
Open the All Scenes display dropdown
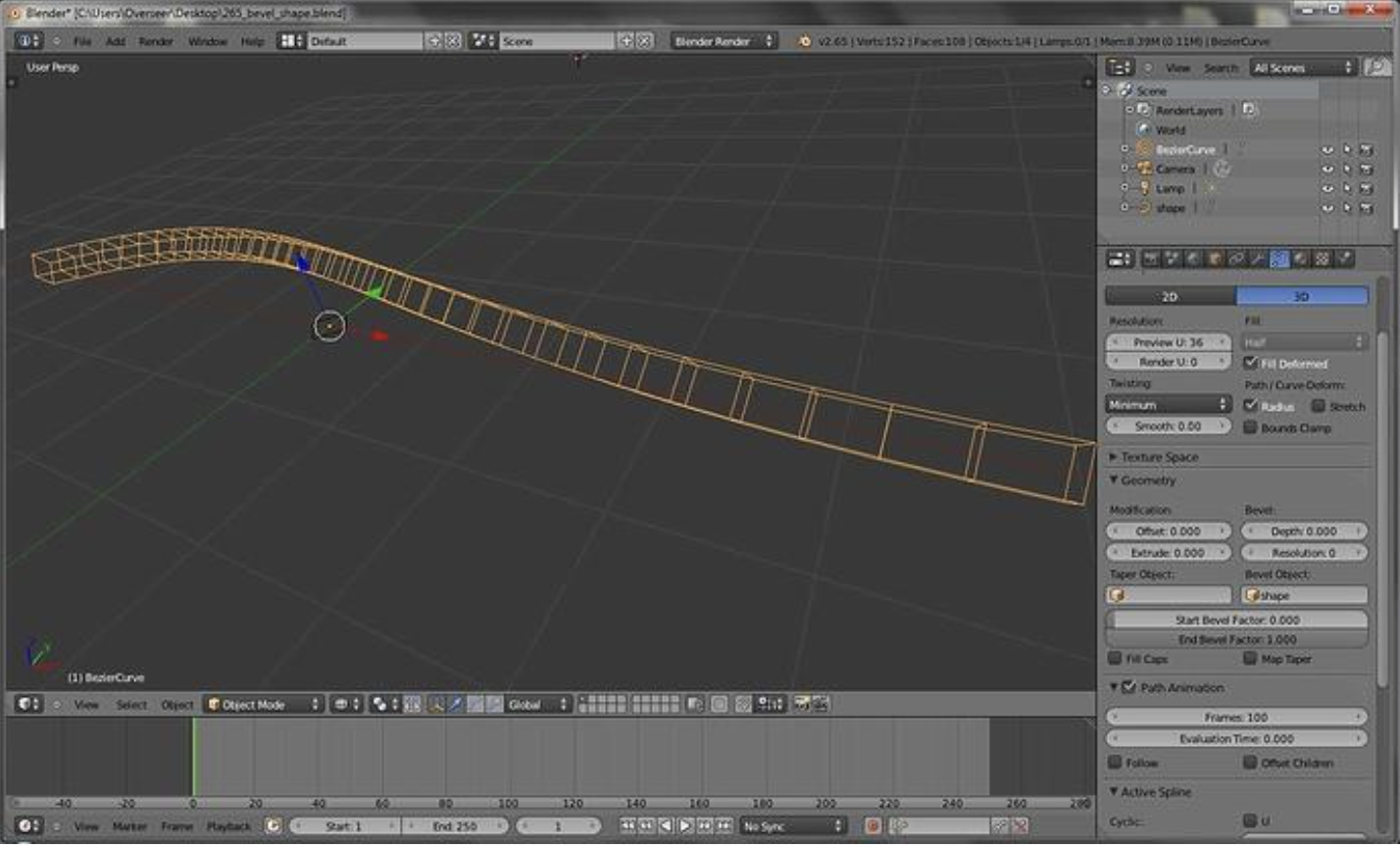pos(1303,67)
